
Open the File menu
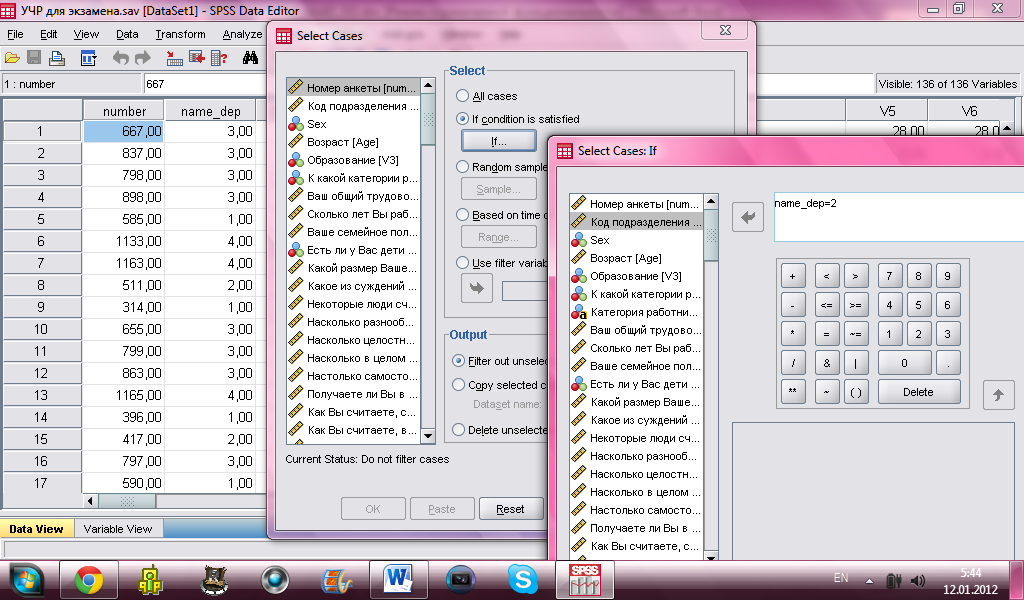pos(15,35)
